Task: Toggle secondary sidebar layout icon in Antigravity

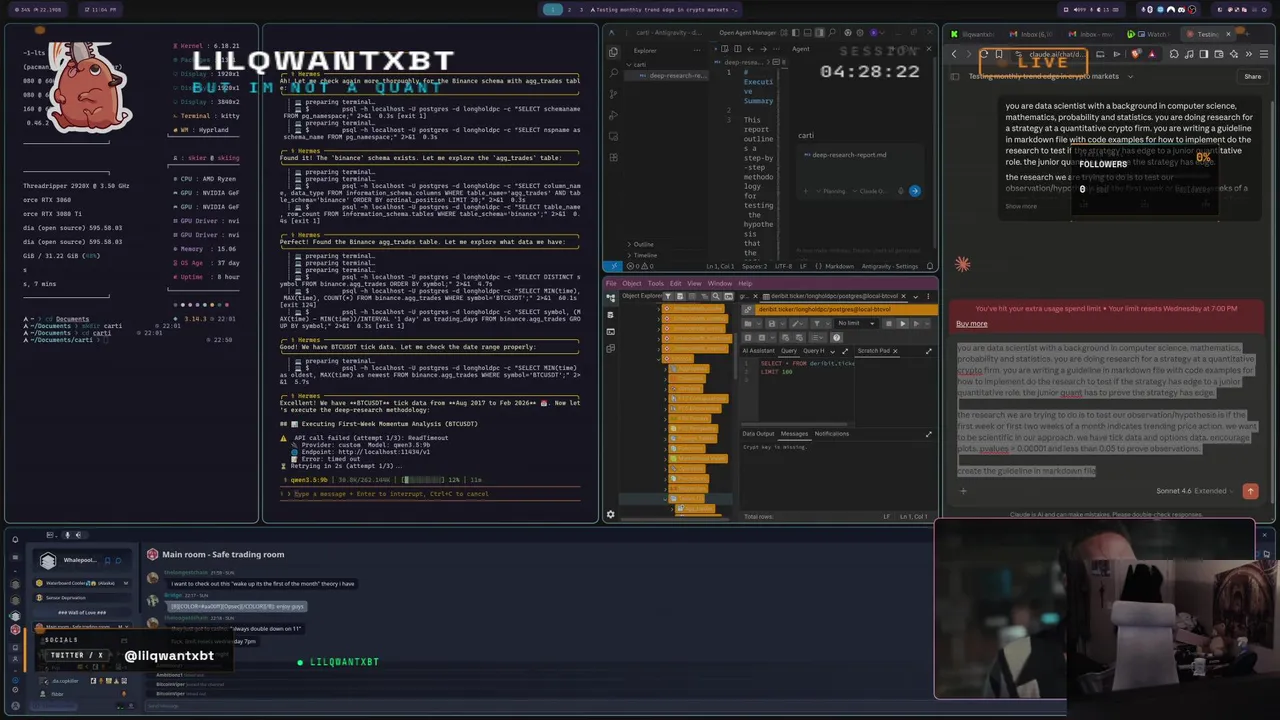Action: coord(819,33)
